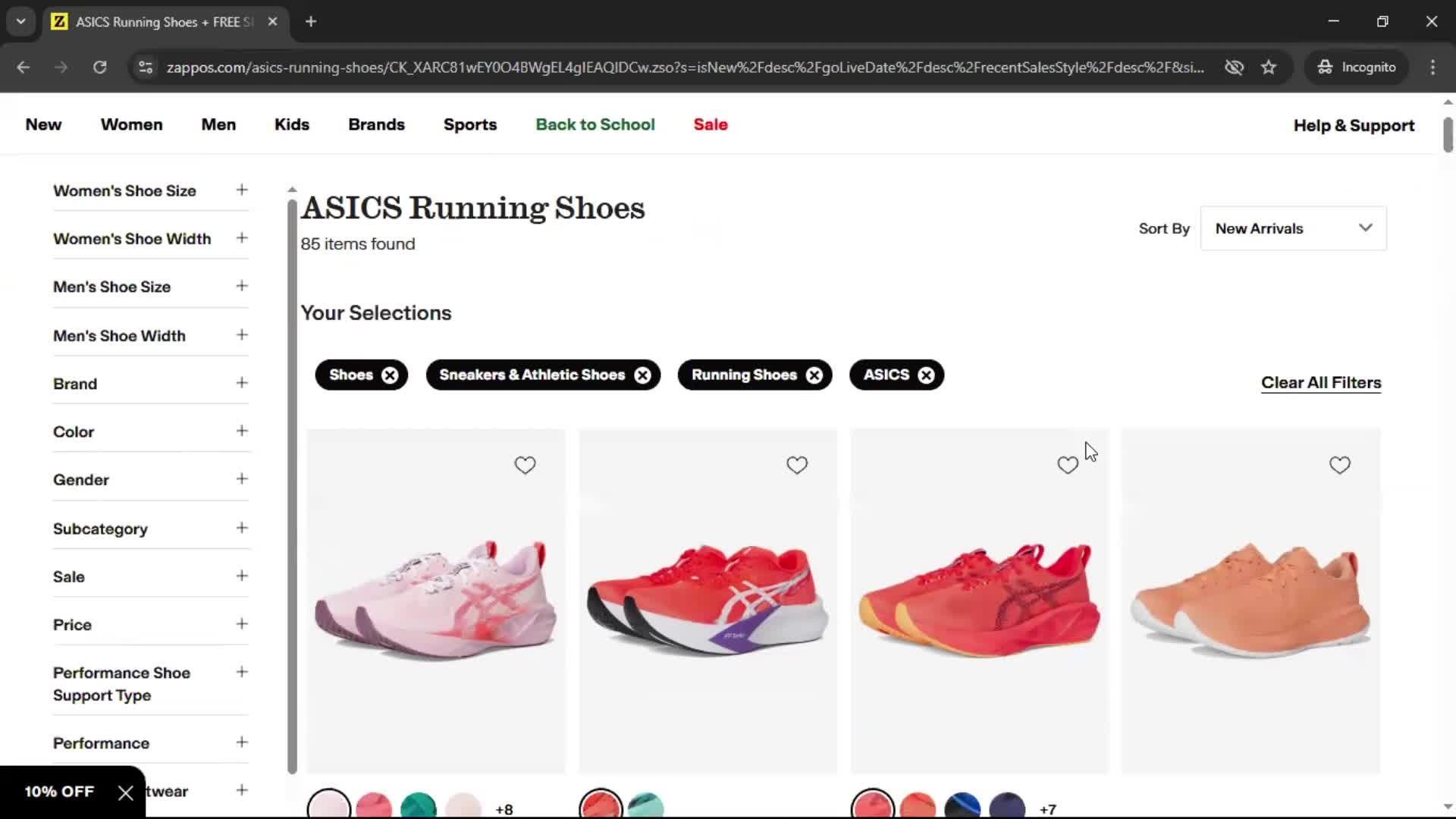The width and height of the screenshot is (1456, 819).
Task: Select mint aqua swatch on second shoe
Action: (645, 807)
